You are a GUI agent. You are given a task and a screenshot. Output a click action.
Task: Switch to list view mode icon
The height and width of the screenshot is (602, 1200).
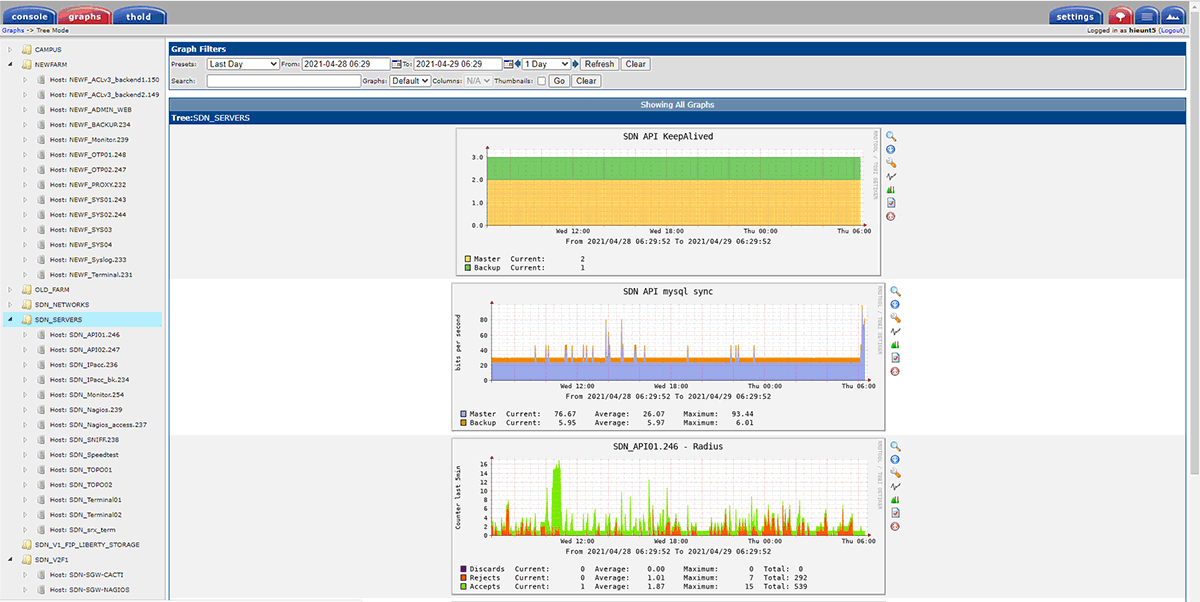click(x=1148, y=16)
